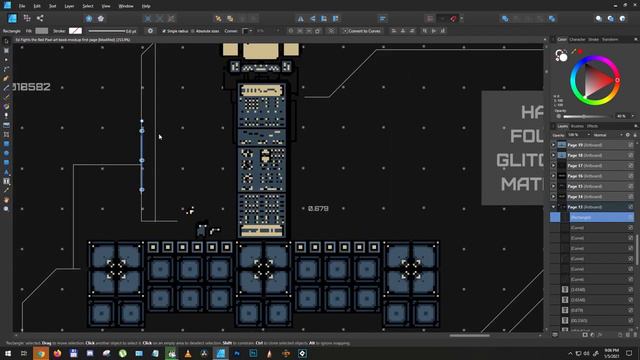Click the boolean Divide operation icon
640x360 pixels.
click(x=552, y=19)
